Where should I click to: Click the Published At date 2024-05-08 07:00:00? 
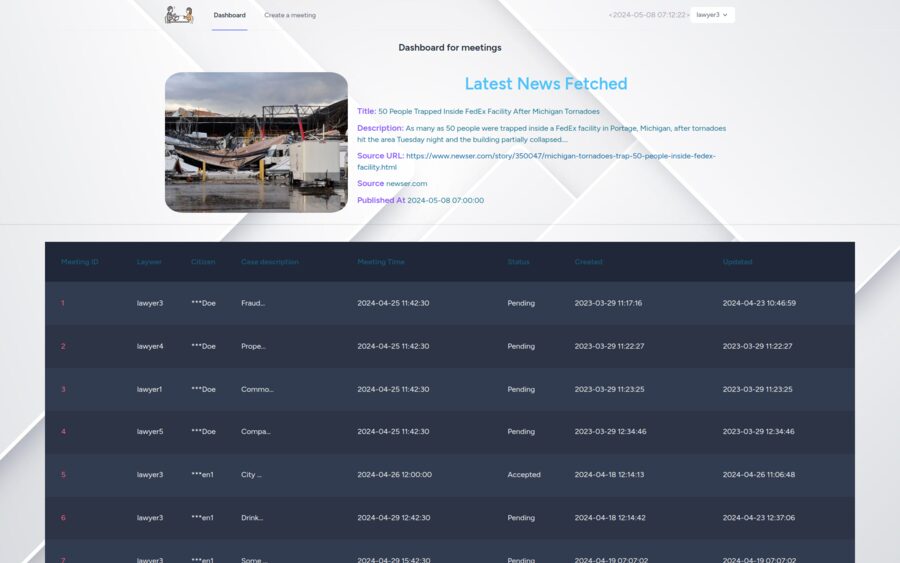pos(445,200)
